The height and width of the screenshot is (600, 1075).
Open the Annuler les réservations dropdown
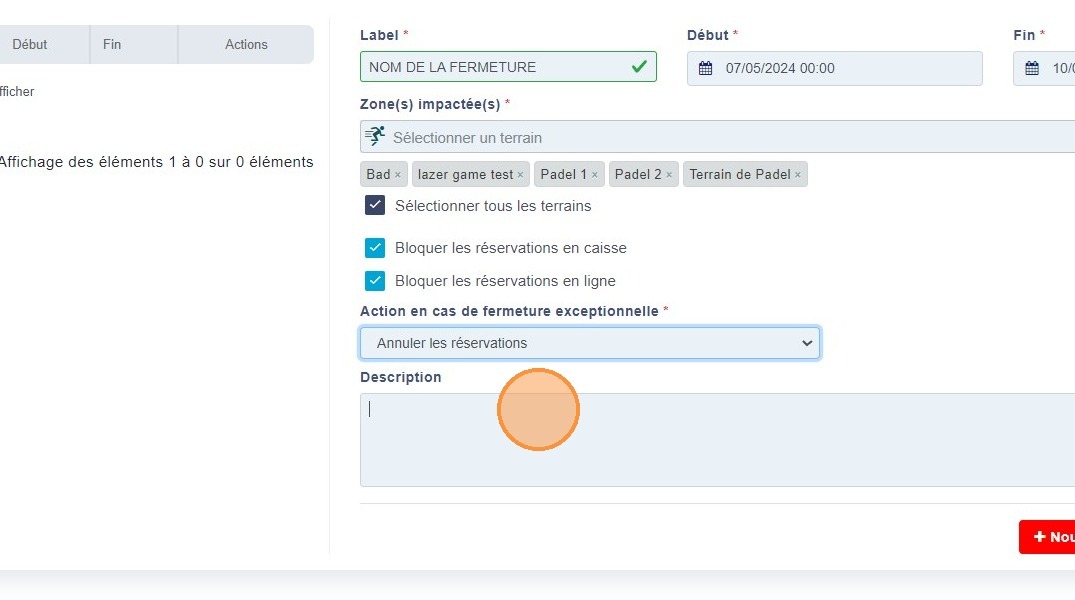point(590,343)
